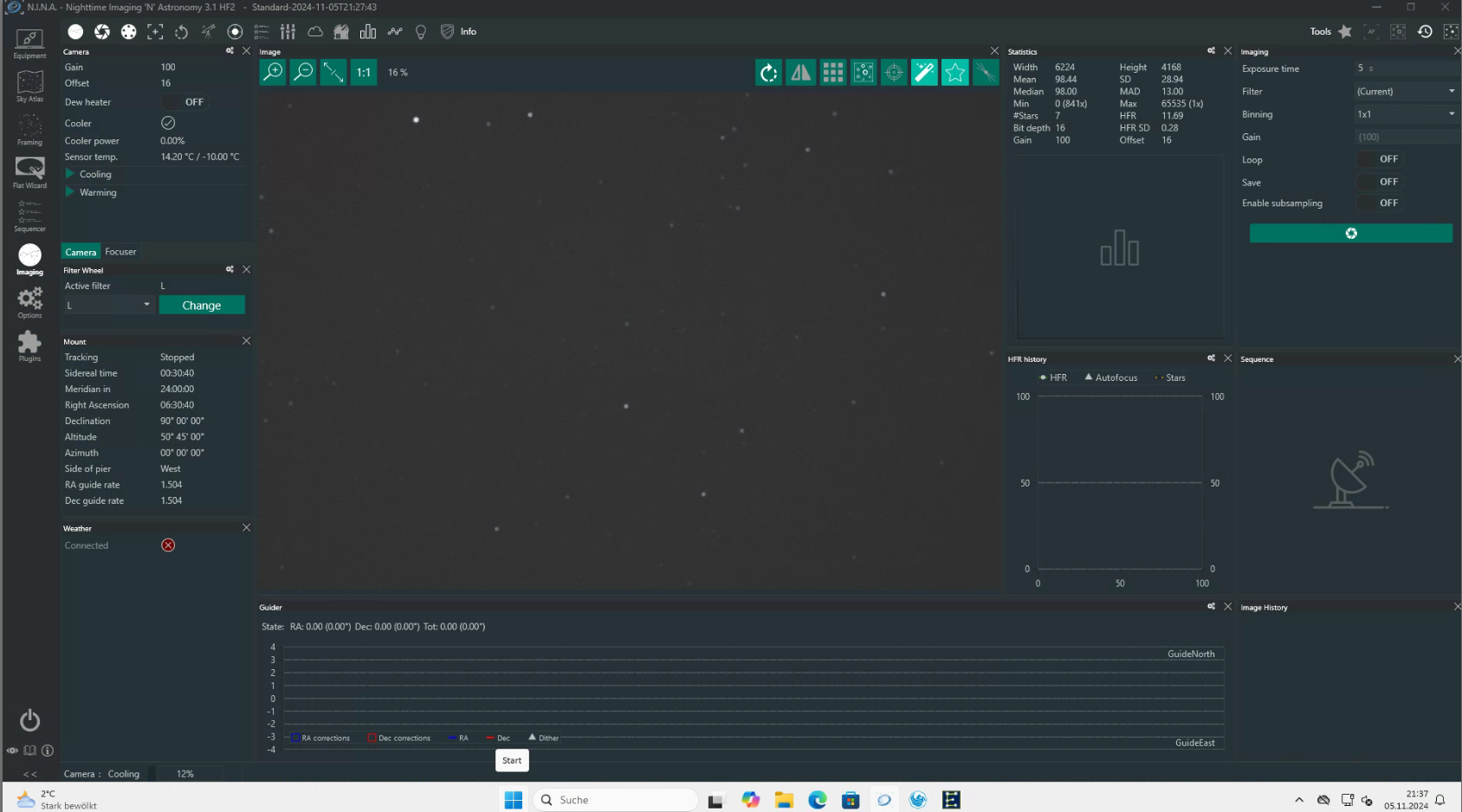Switch to the Focuser tab
The image size is (1462, 812).
point(120,252)
